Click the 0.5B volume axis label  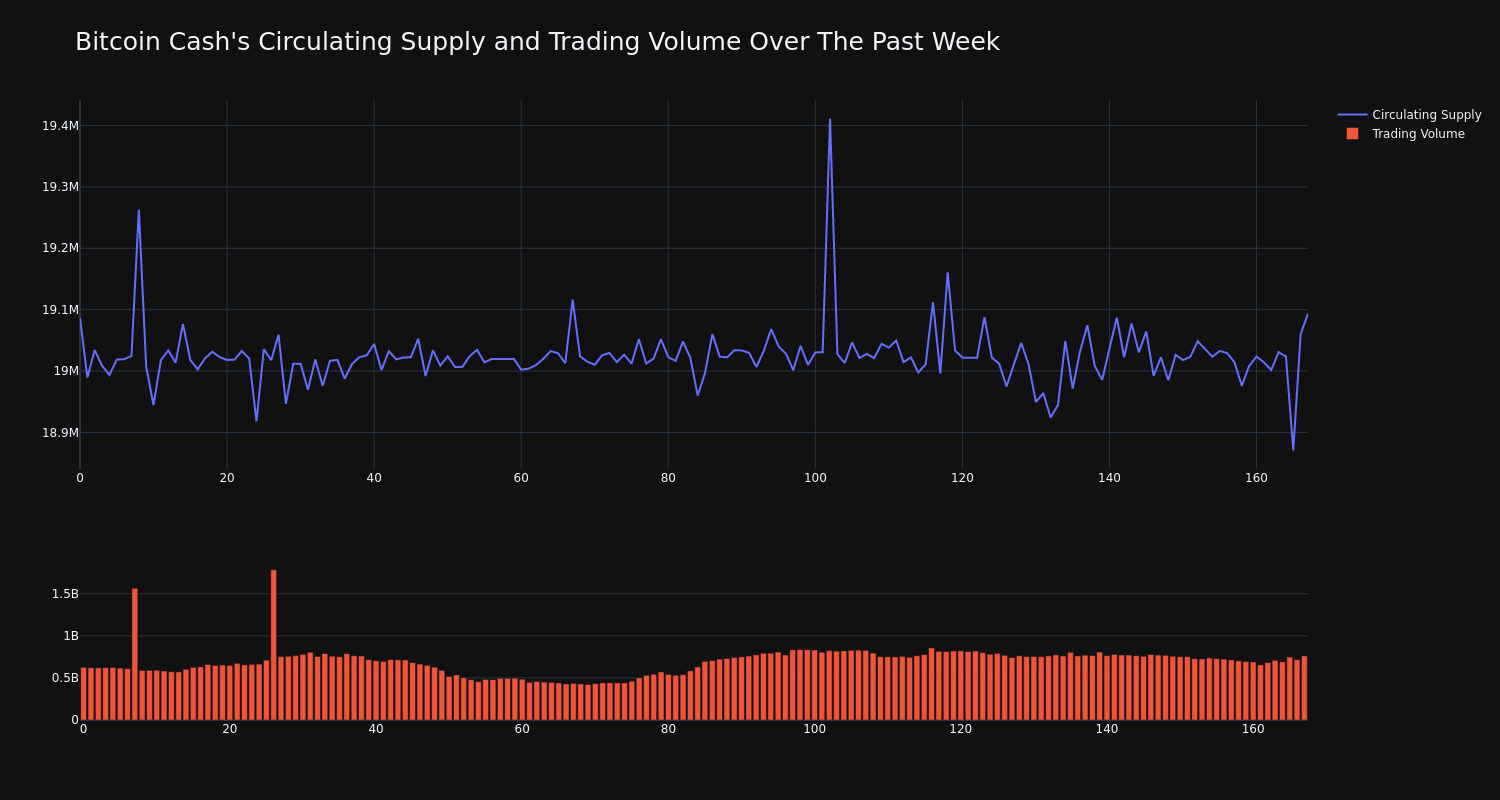pyautogui.click(x=65, y=678)
